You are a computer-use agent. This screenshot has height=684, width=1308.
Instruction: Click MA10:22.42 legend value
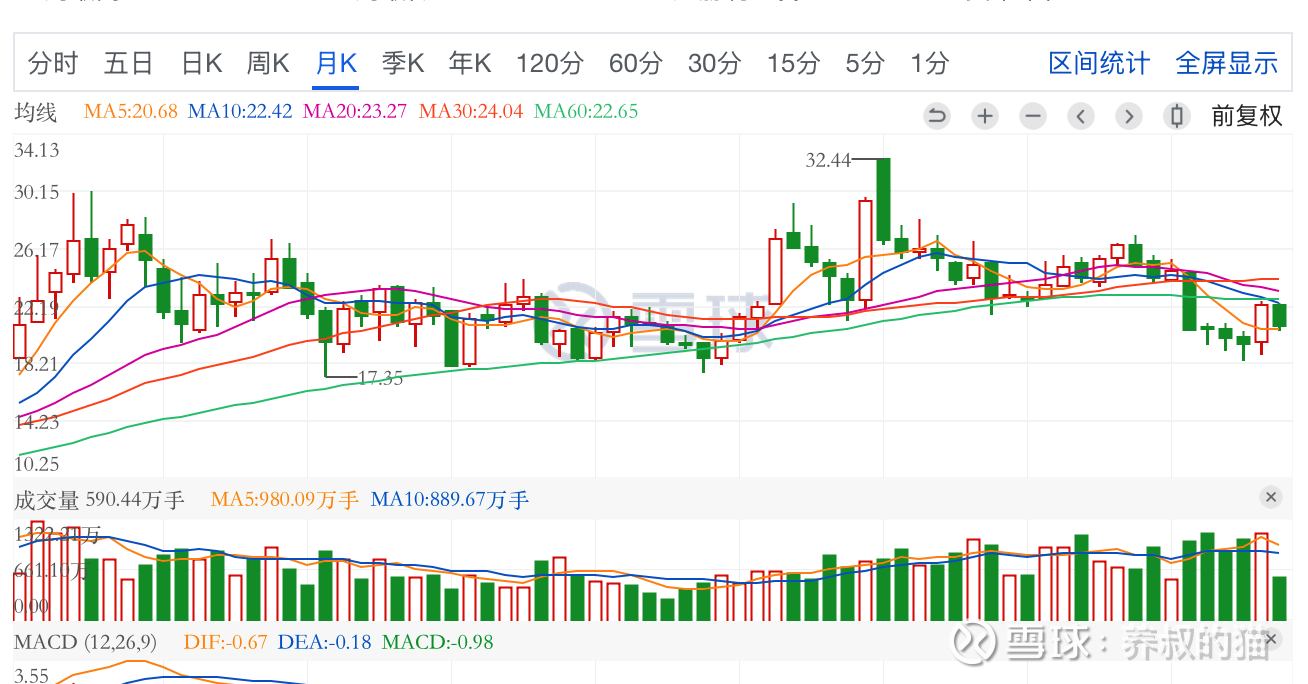click(240, 111)
